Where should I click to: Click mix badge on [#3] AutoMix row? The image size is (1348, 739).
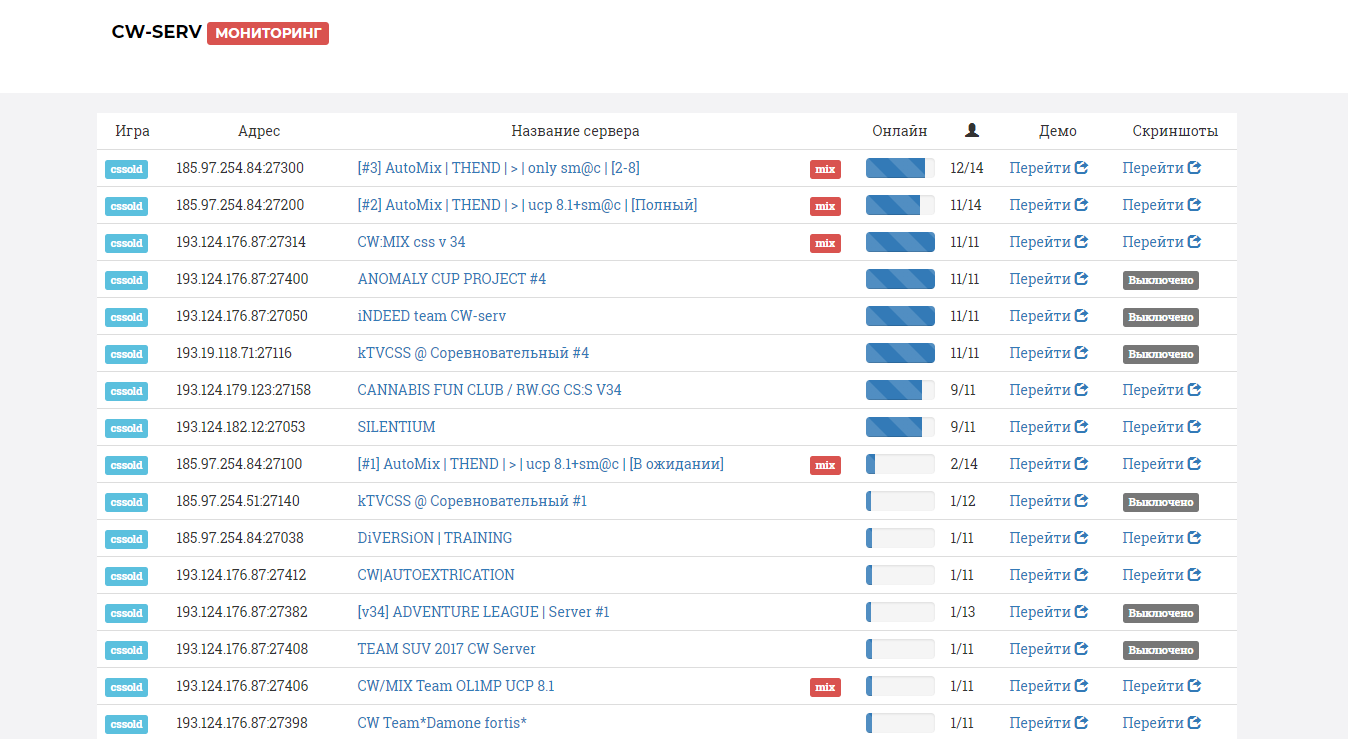tap(825, 169)
